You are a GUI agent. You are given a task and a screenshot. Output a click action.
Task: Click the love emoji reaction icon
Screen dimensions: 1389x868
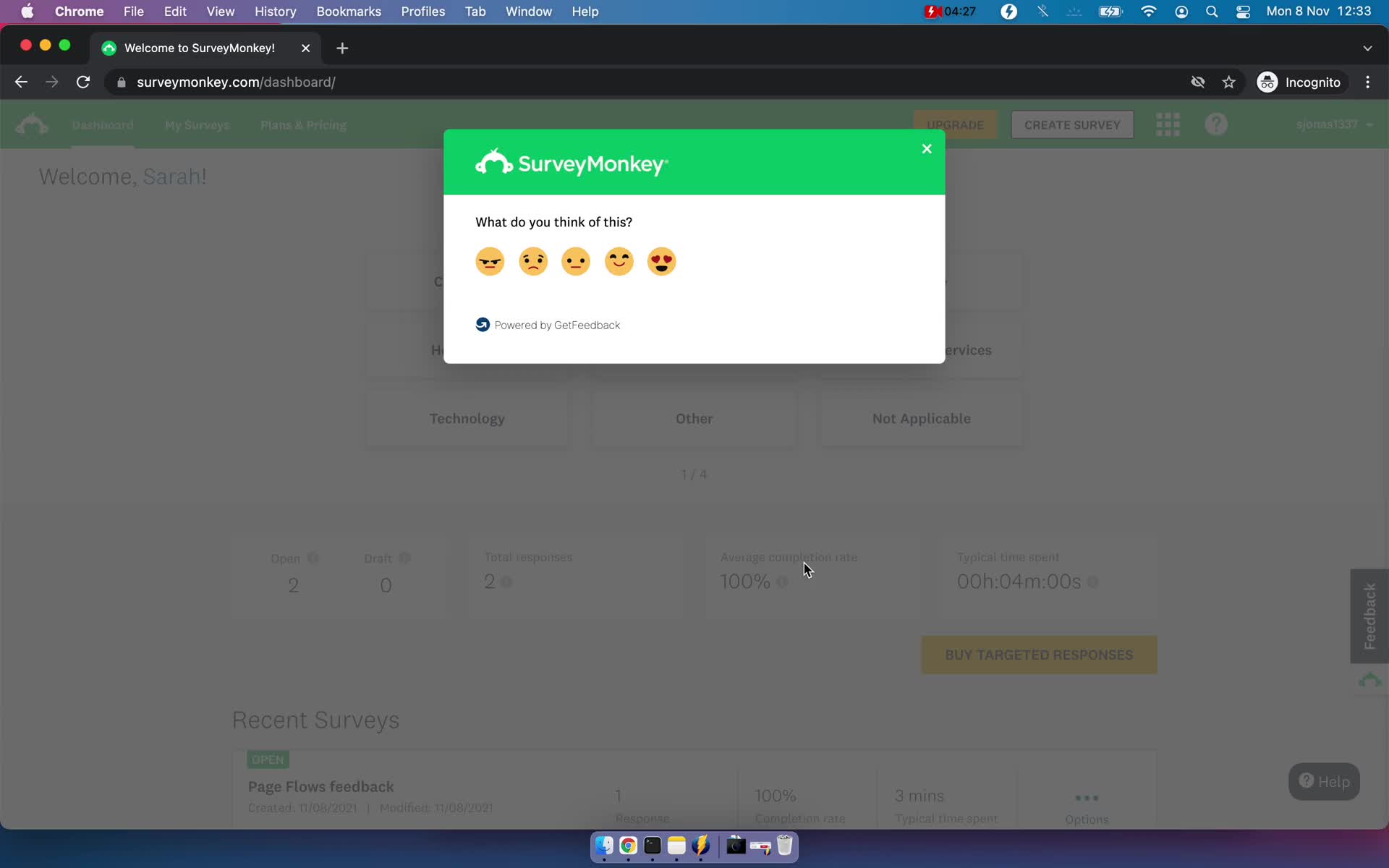point(661,261)
